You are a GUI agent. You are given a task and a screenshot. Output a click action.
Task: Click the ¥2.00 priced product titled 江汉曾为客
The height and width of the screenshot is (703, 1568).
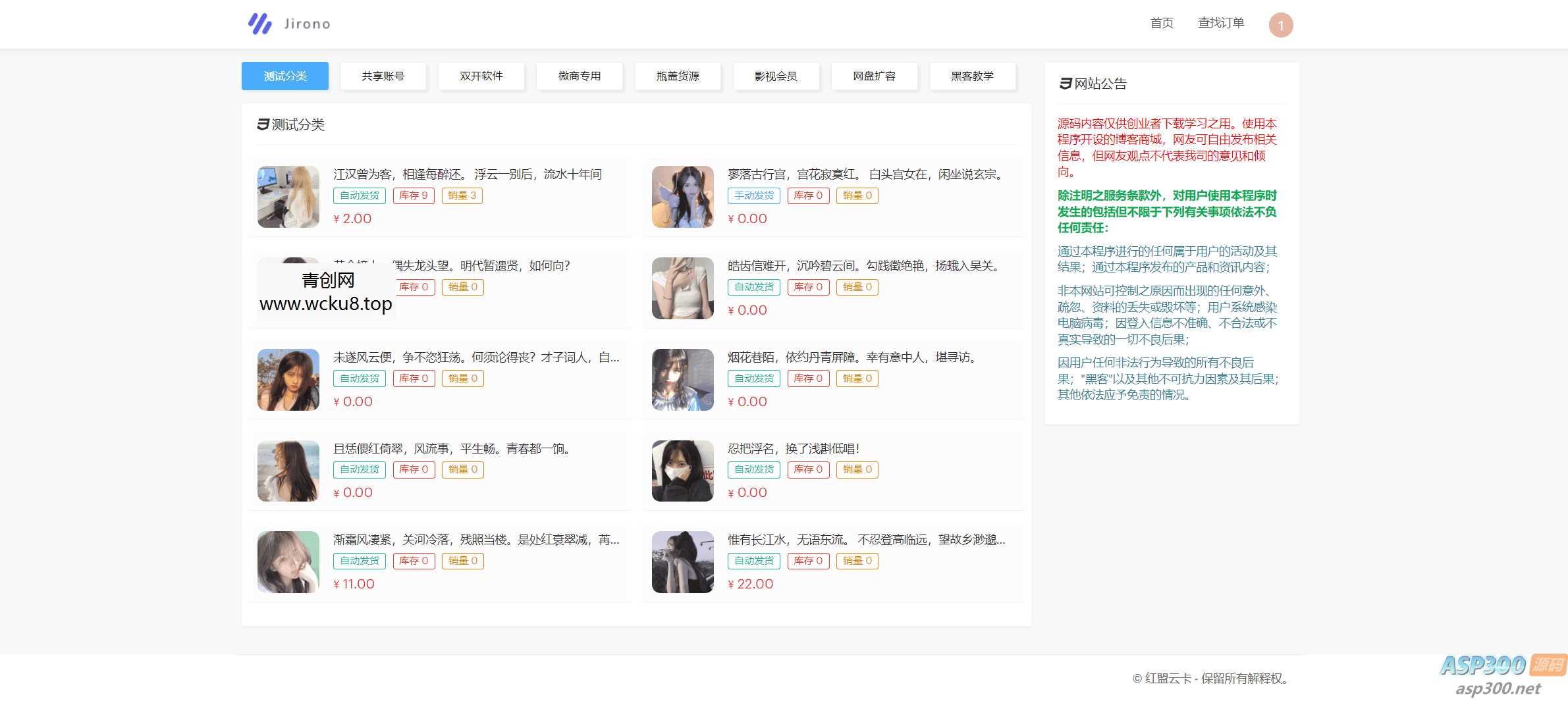click(468, 174)
